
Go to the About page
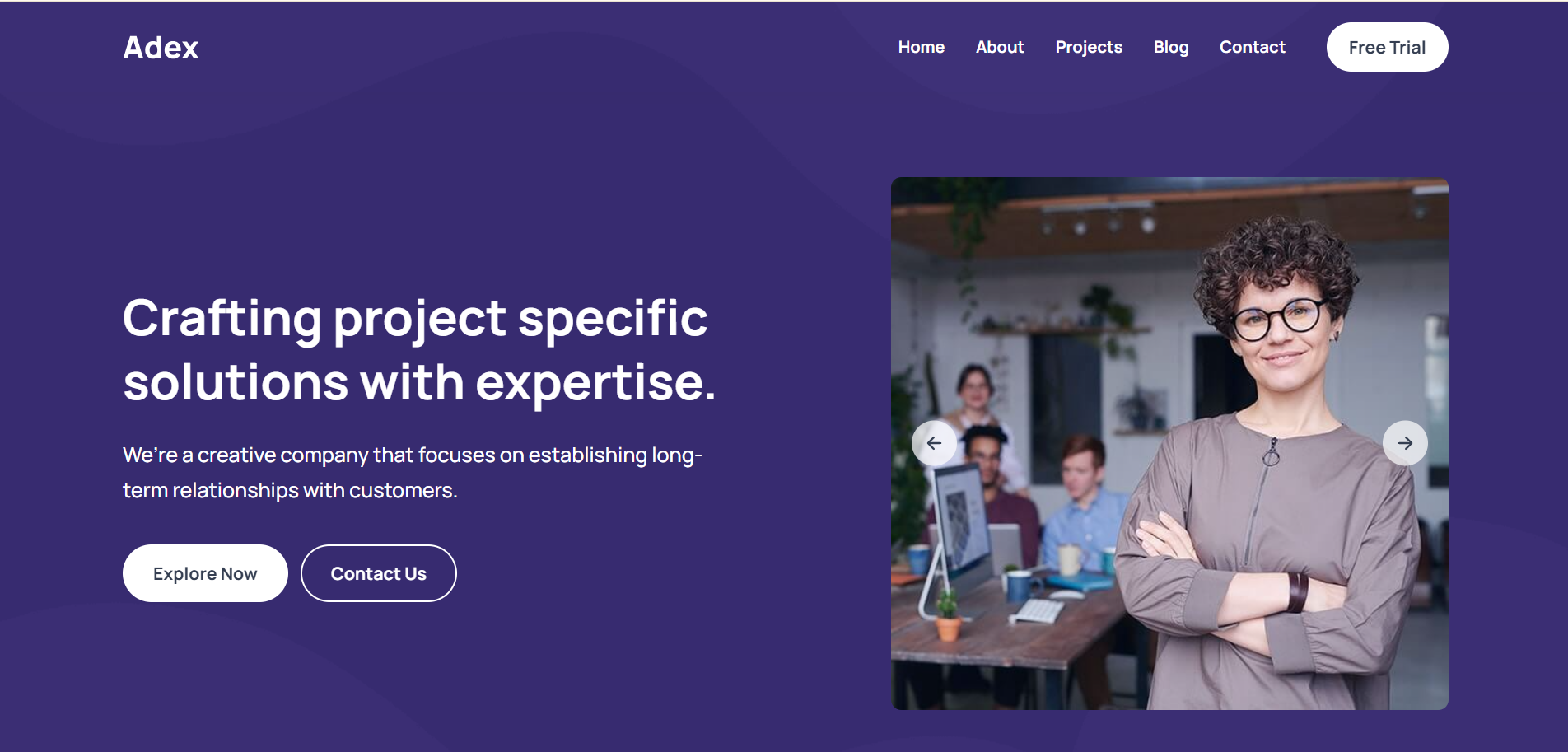pyautogui.click(x=1000, y=47)
